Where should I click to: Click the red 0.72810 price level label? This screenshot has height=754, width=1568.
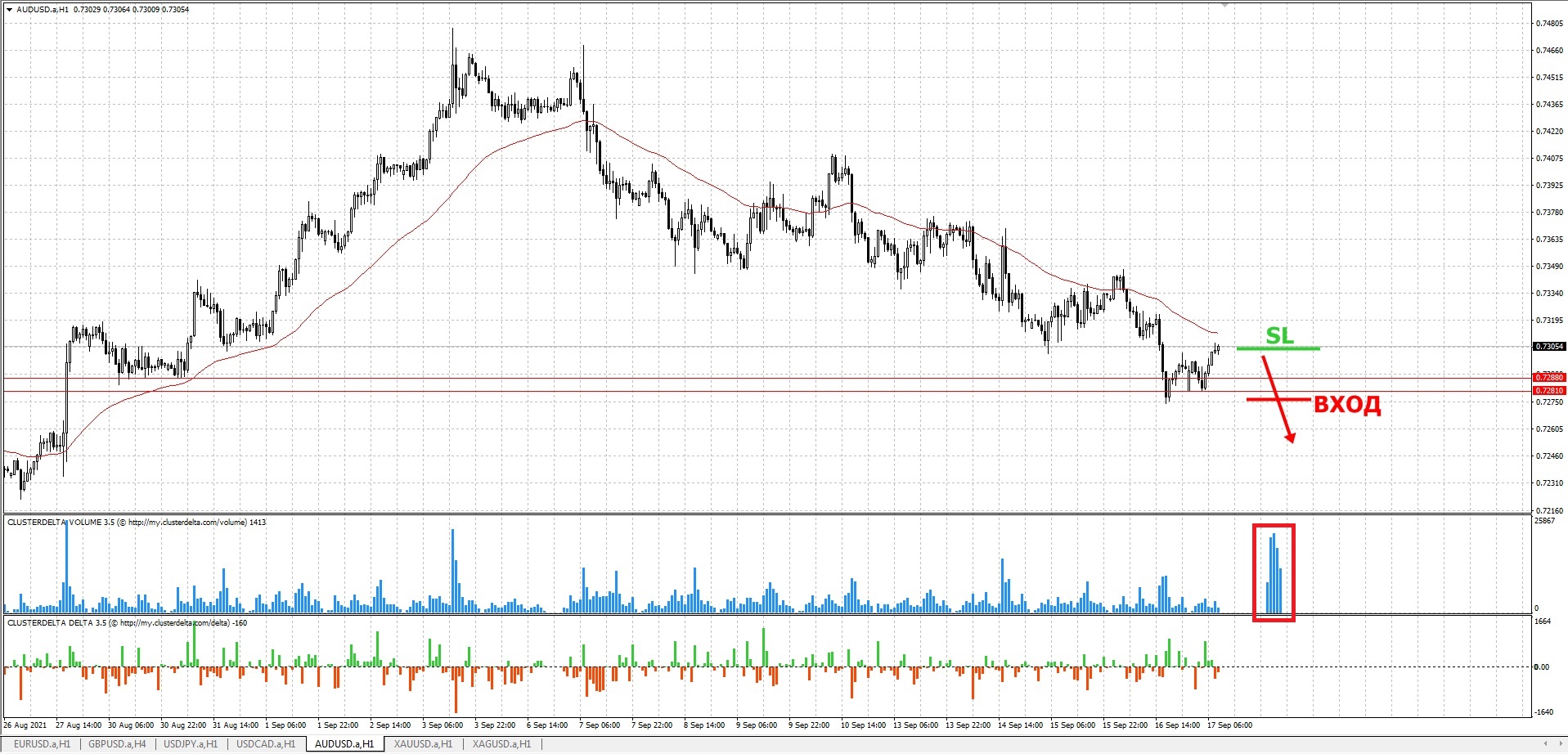pos(1549,391)
